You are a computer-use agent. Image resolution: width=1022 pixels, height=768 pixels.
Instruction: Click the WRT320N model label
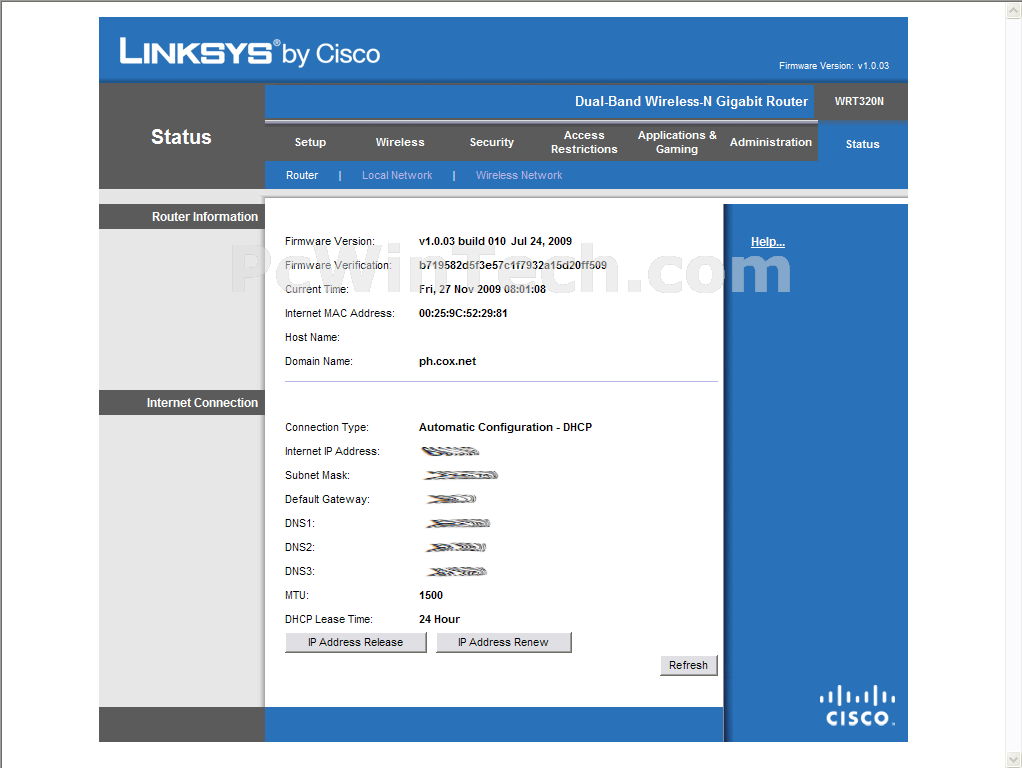[x=859, y=101]
